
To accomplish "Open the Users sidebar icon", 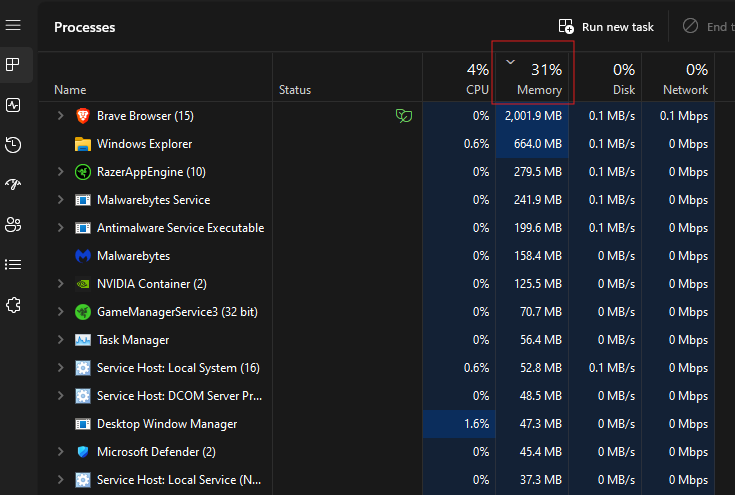I will point(13,225).
